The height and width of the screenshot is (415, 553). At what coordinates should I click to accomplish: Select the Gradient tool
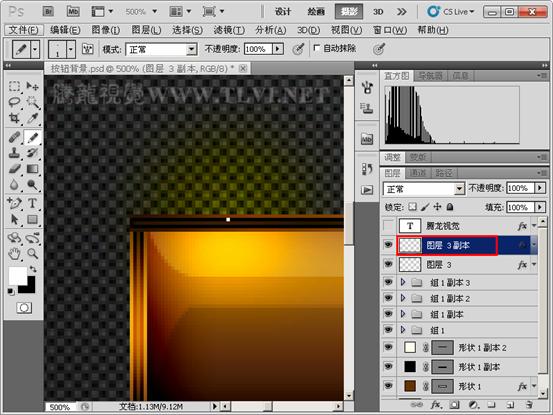point(32,169)
